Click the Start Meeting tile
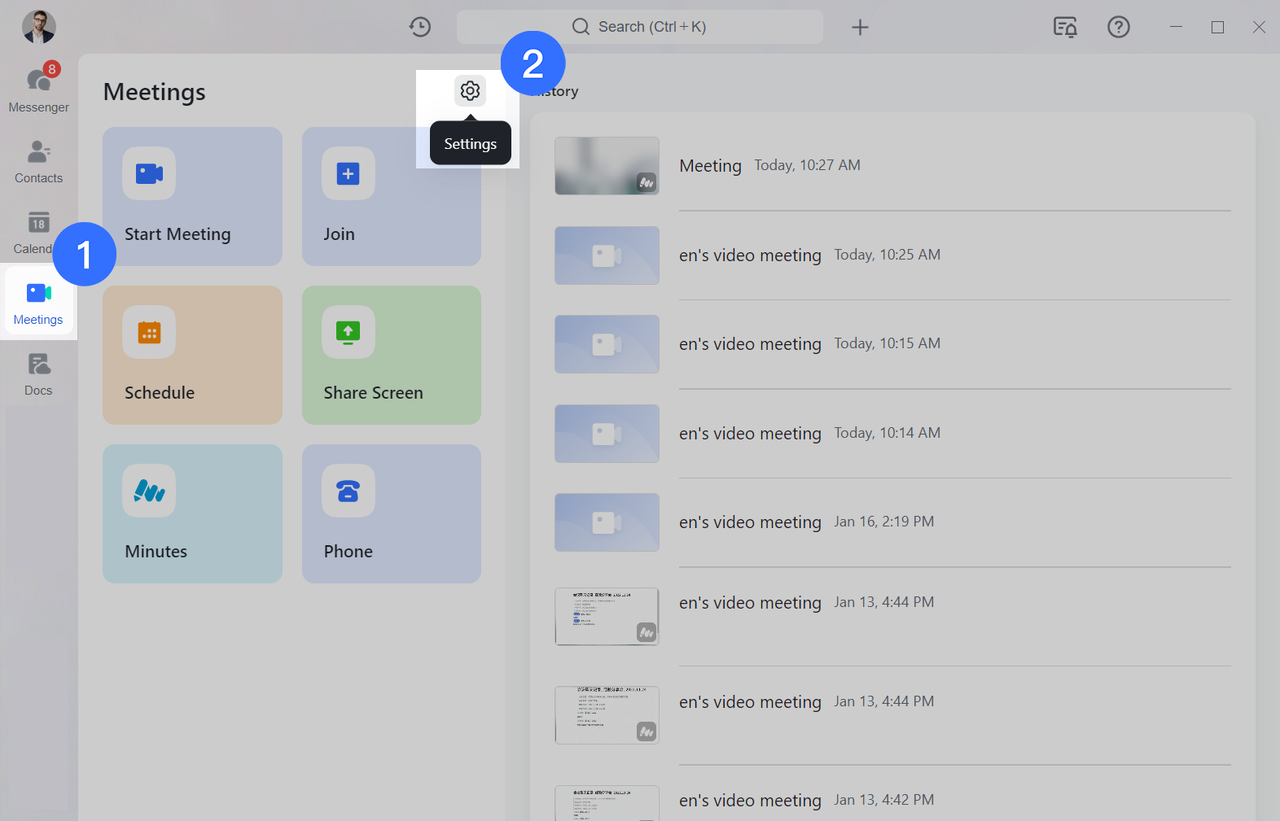The image size is (1280, 821). pos(192,196)
